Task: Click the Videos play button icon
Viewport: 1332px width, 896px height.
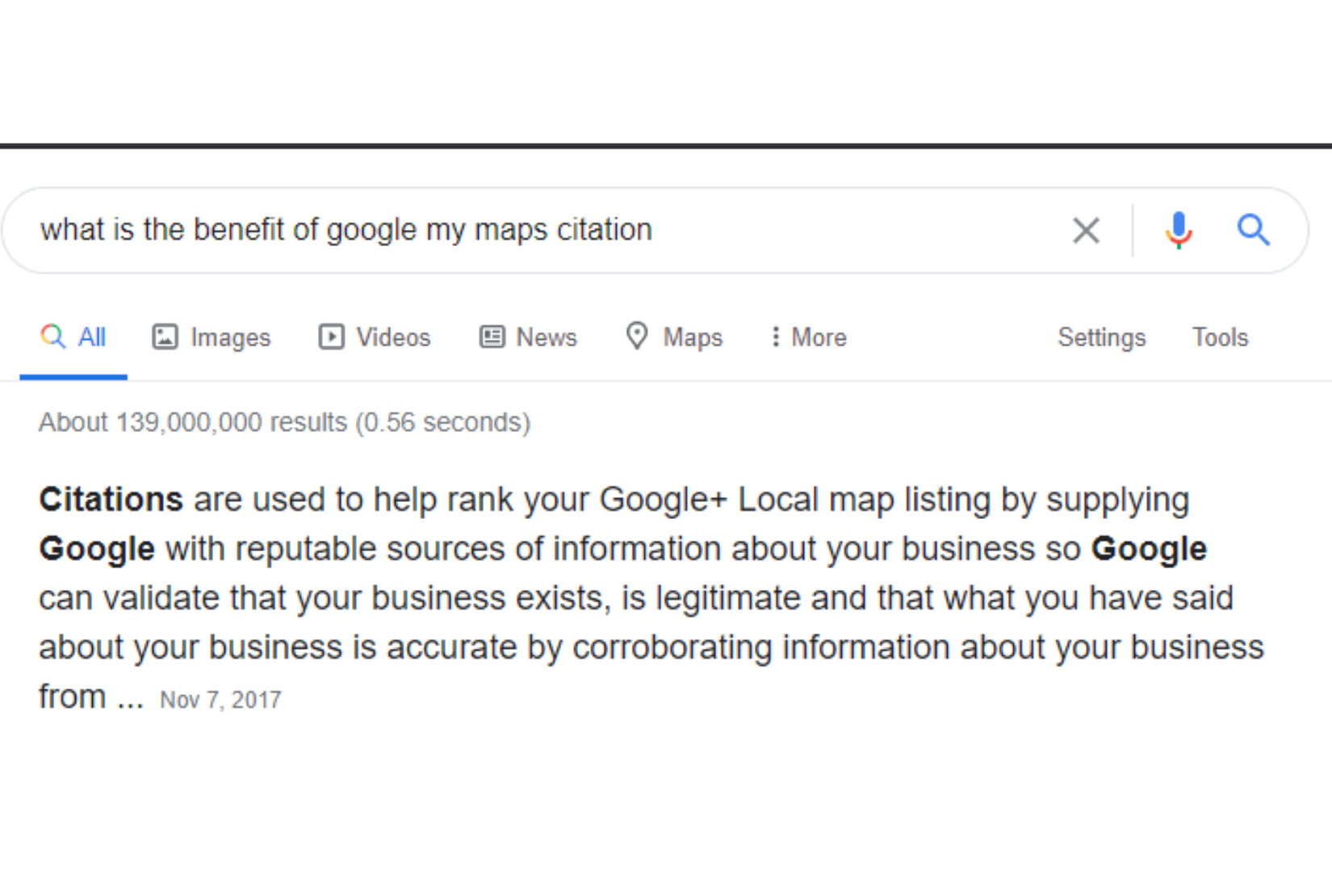Action: (x=330, y=337)
